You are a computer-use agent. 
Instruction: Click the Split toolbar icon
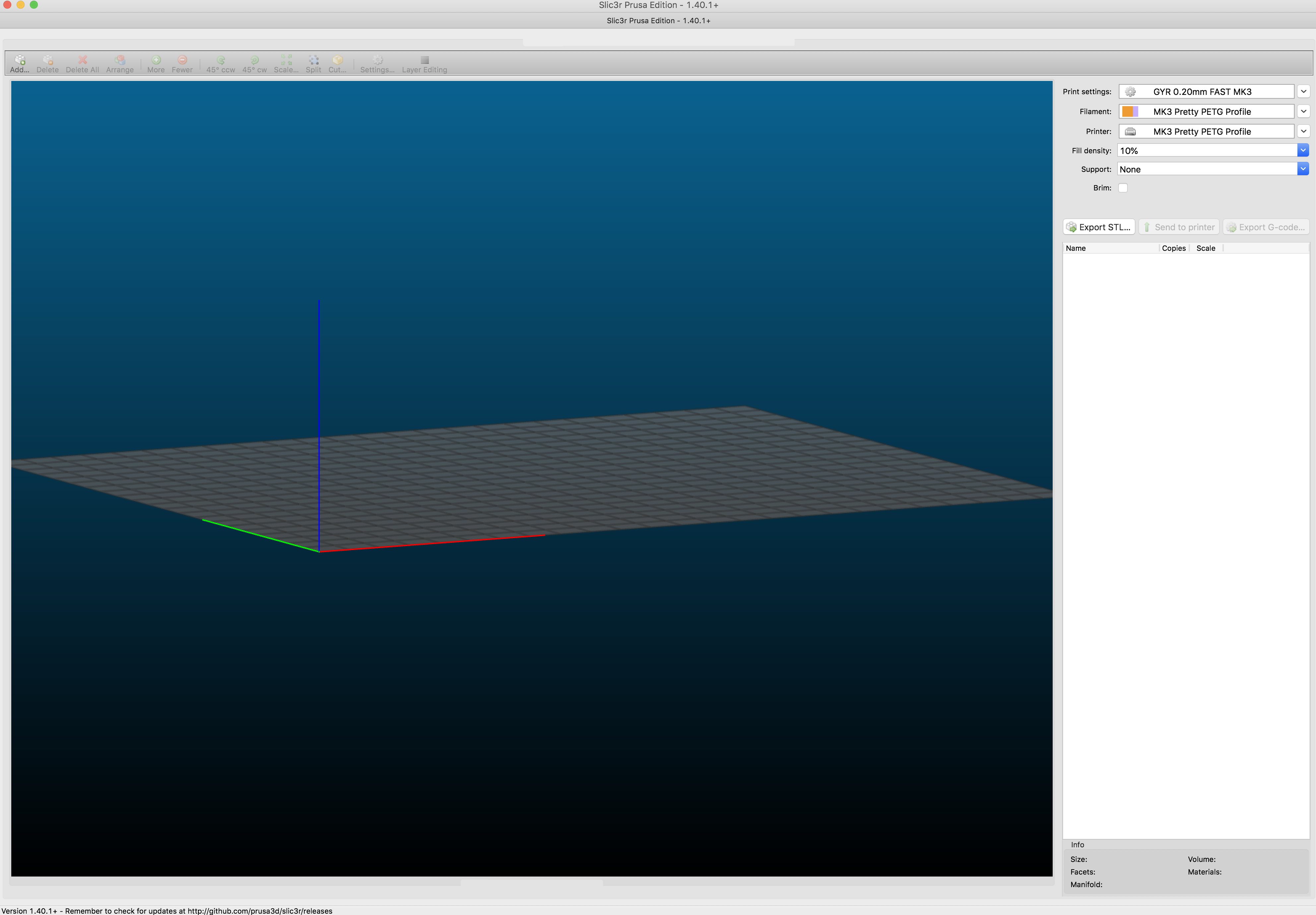(313, 64)
